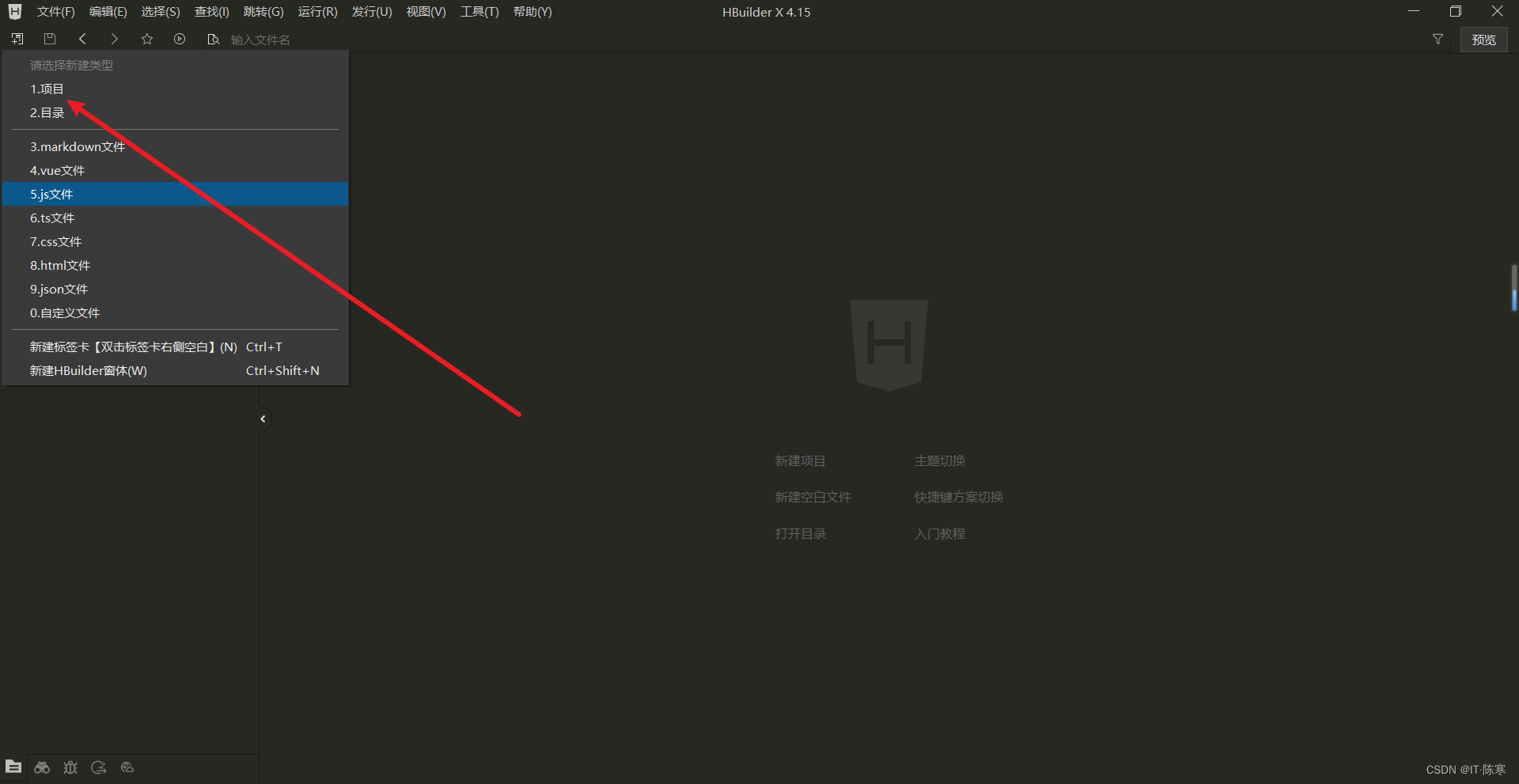Select 新建HBuilder窗体(W) entry
The width and height of the screenshot is (1519, 784).
(175, 370)
